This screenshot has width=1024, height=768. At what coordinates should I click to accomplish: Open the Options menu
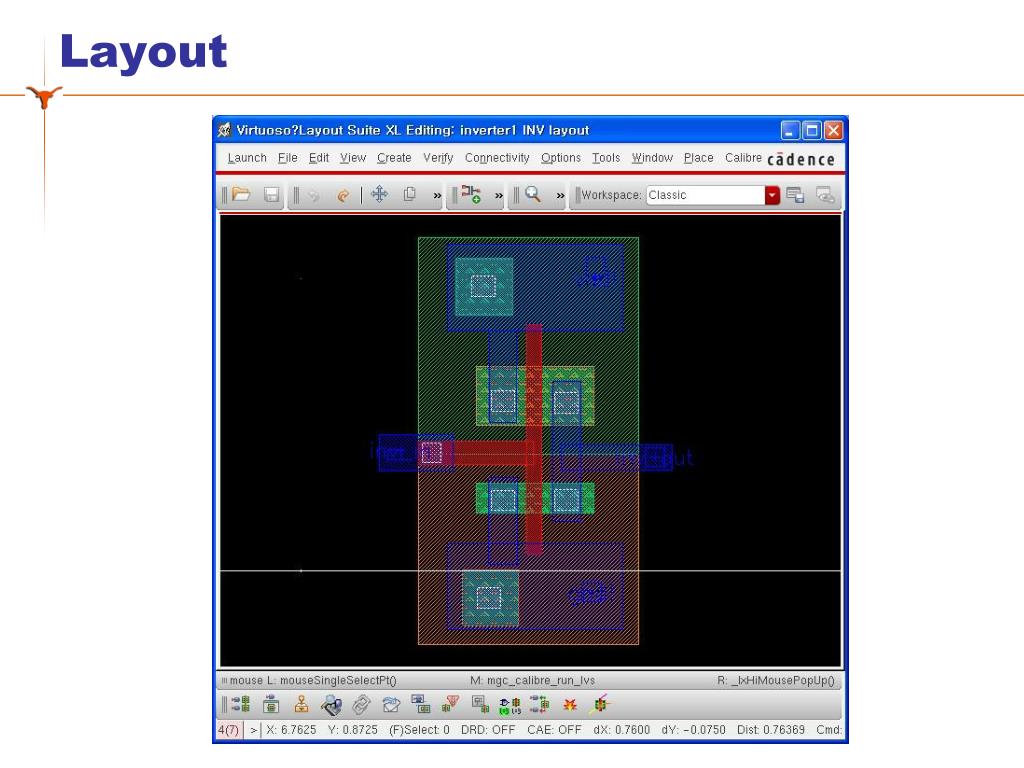(x=560, y=158)
